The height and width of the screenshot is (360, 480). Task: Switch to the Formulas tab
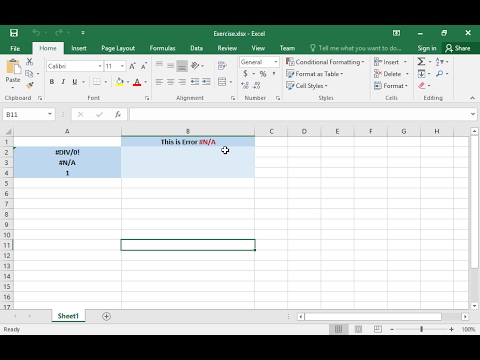coord(162,48)
